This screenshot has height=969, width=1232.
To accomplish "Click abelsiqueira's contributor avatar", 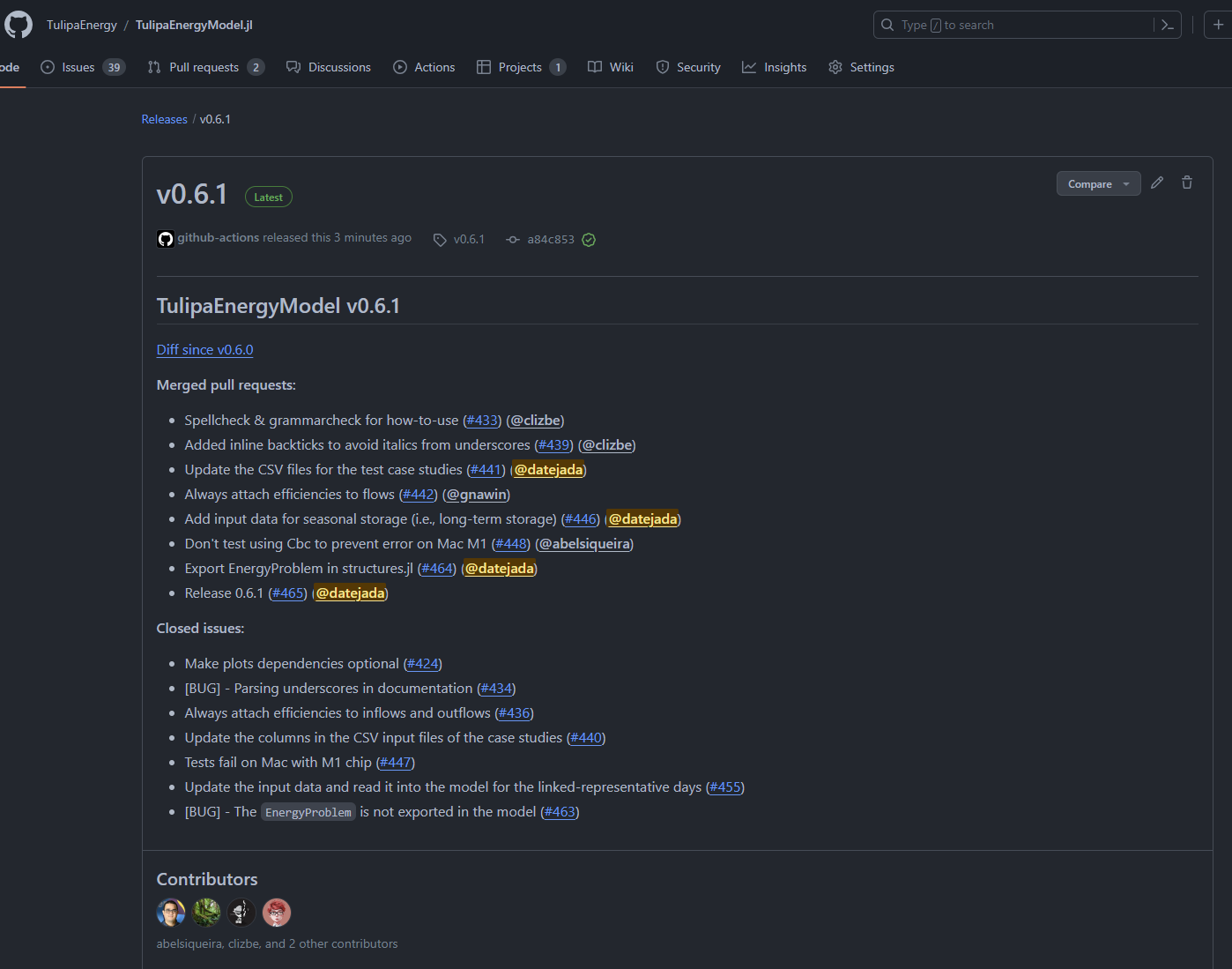I will [171, 913].
